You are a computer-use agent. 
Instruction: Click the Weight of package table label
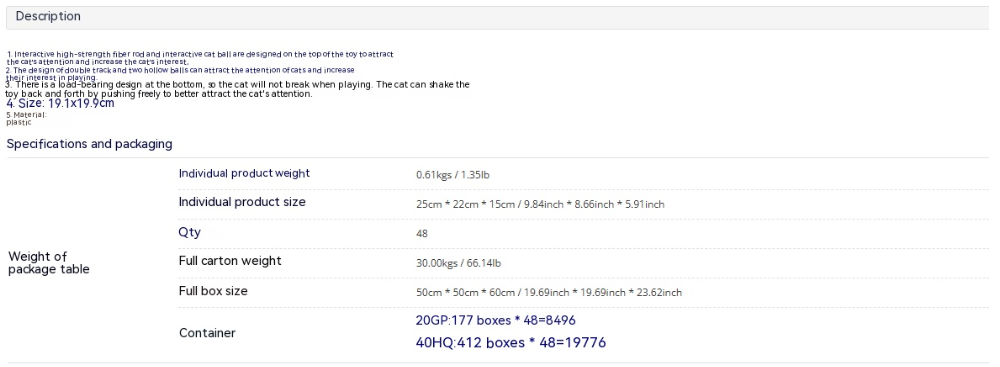point(48,263)
